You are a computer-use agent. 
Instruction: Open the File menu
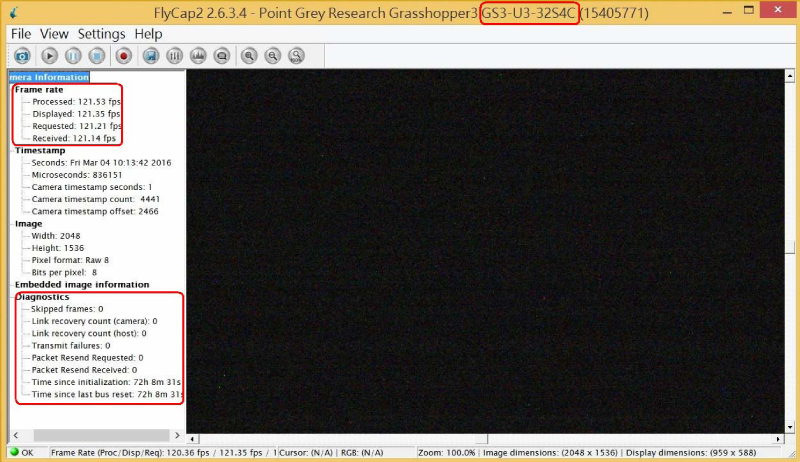20,34
